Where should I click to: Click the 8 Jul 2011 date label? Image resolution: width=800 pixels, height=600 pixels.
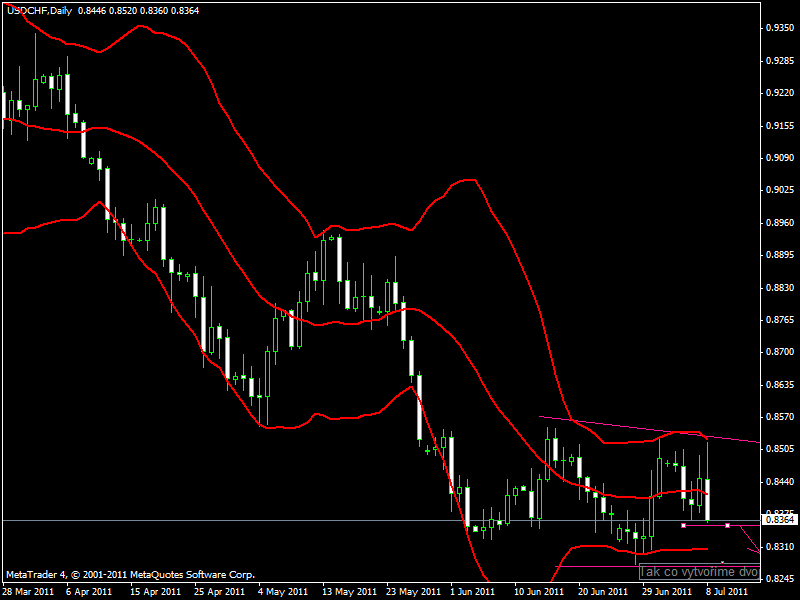click(x=726, y=592)
